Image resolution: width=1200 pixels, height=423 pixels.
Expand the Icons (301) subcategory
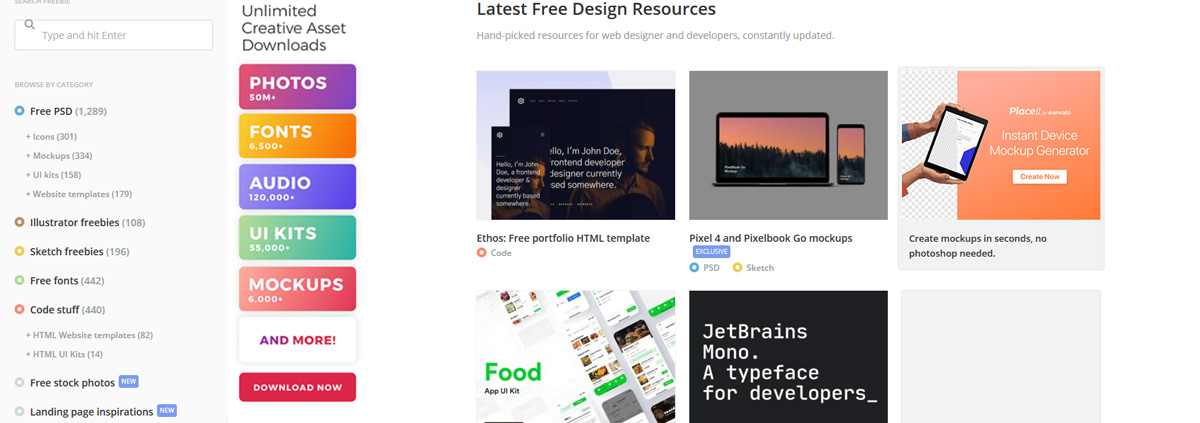51,137
